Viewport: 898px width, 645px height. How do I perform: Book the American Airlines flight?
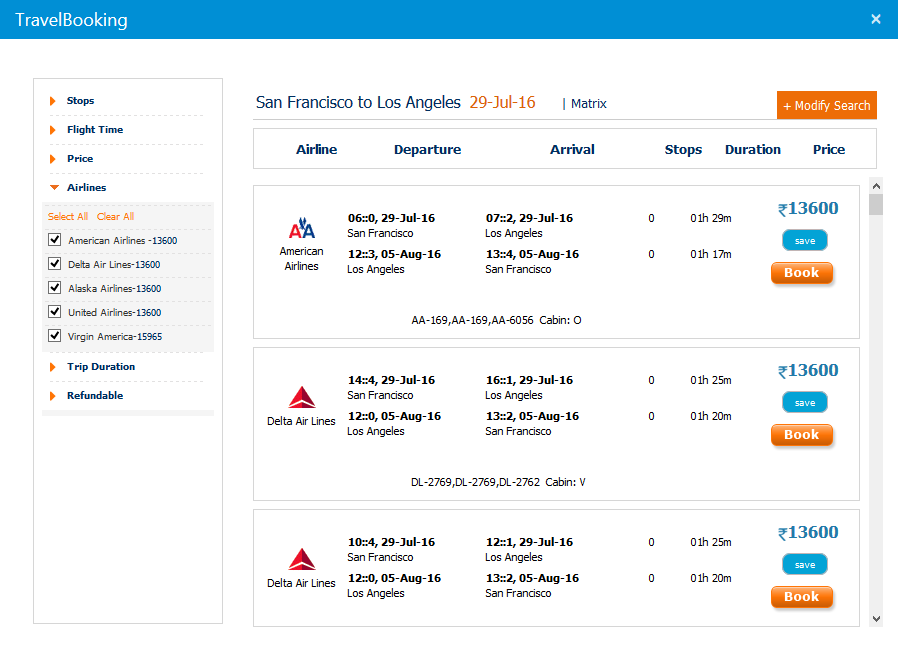801,273
